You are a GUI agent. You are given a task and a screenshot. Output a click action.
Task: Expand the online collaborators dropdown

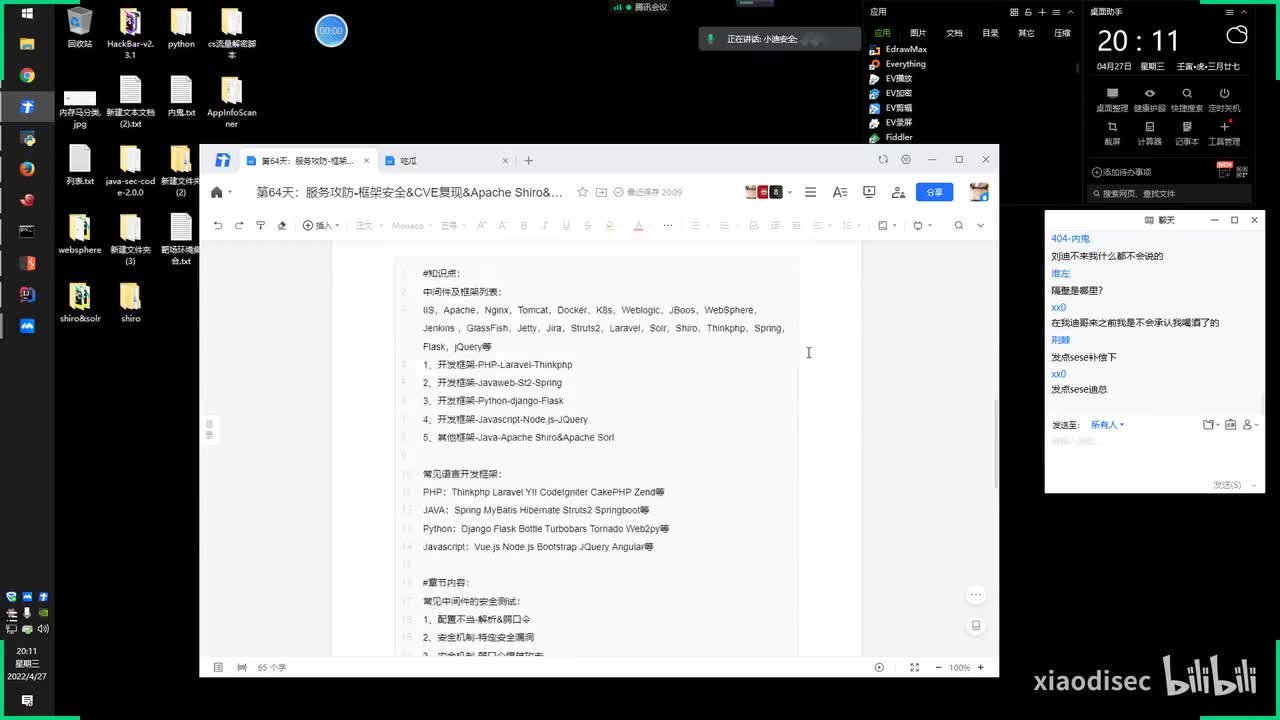tap(790, 192)
